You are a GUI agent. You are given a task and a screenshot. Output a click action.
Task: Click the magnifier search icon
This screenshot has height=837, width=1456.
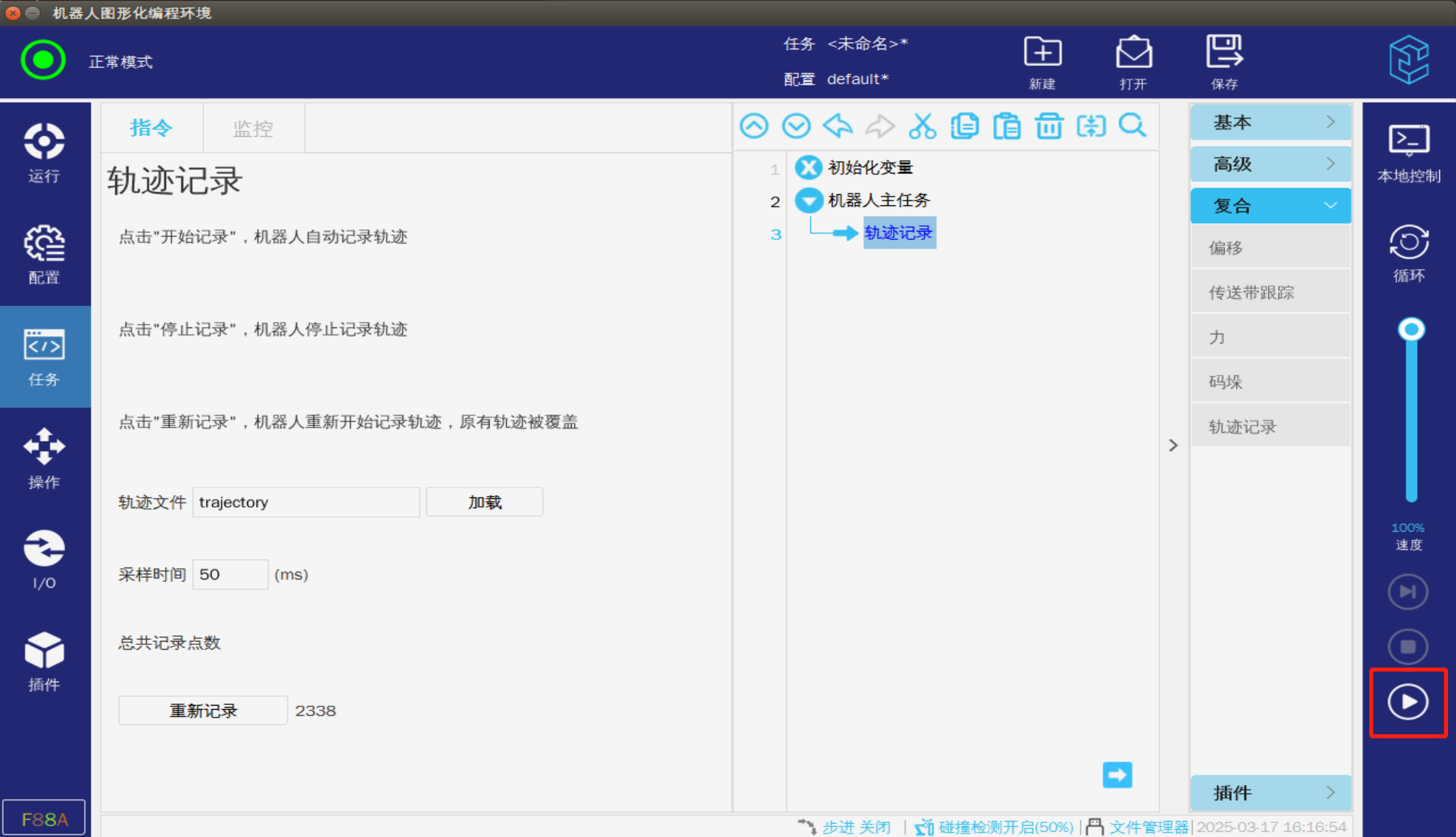1133,126
